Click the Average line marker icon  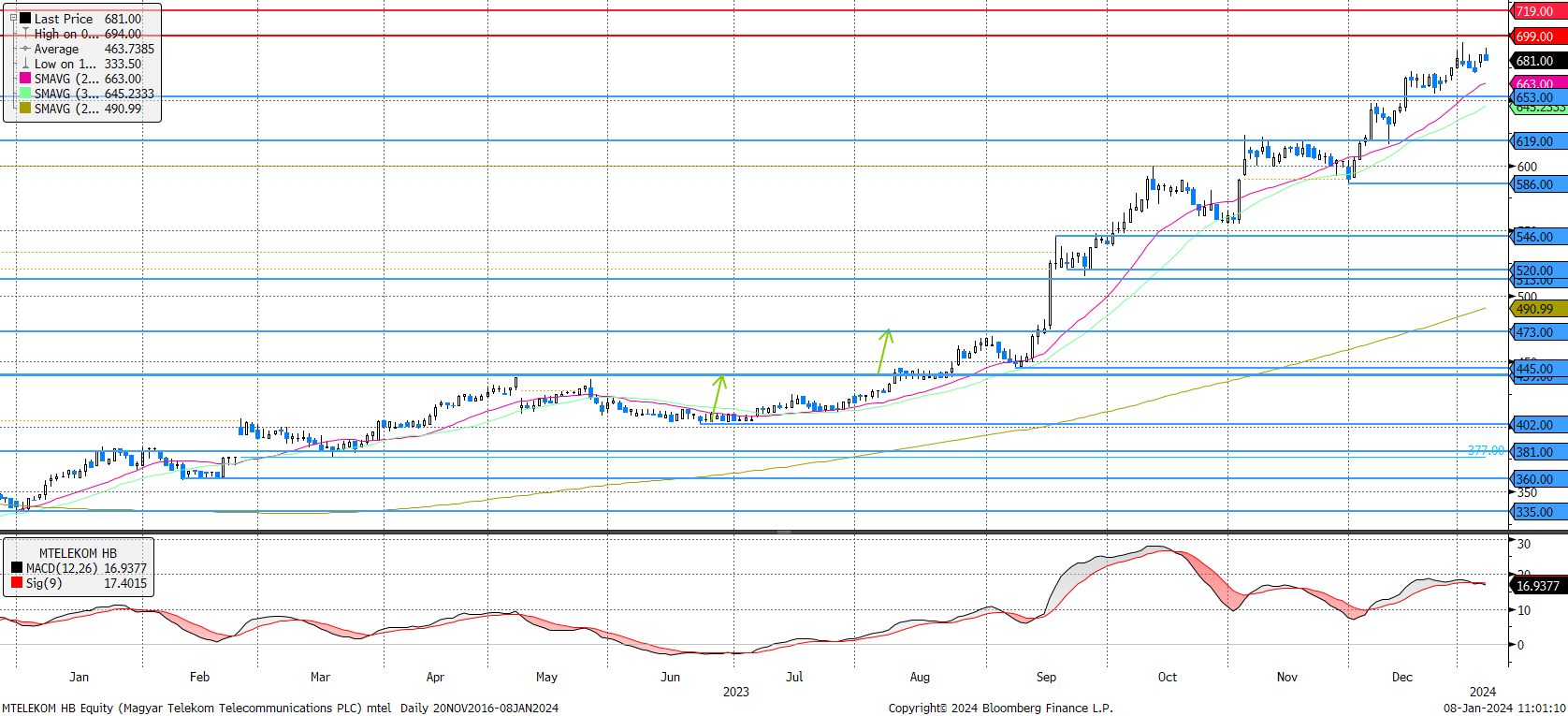(x=25, y=49)
